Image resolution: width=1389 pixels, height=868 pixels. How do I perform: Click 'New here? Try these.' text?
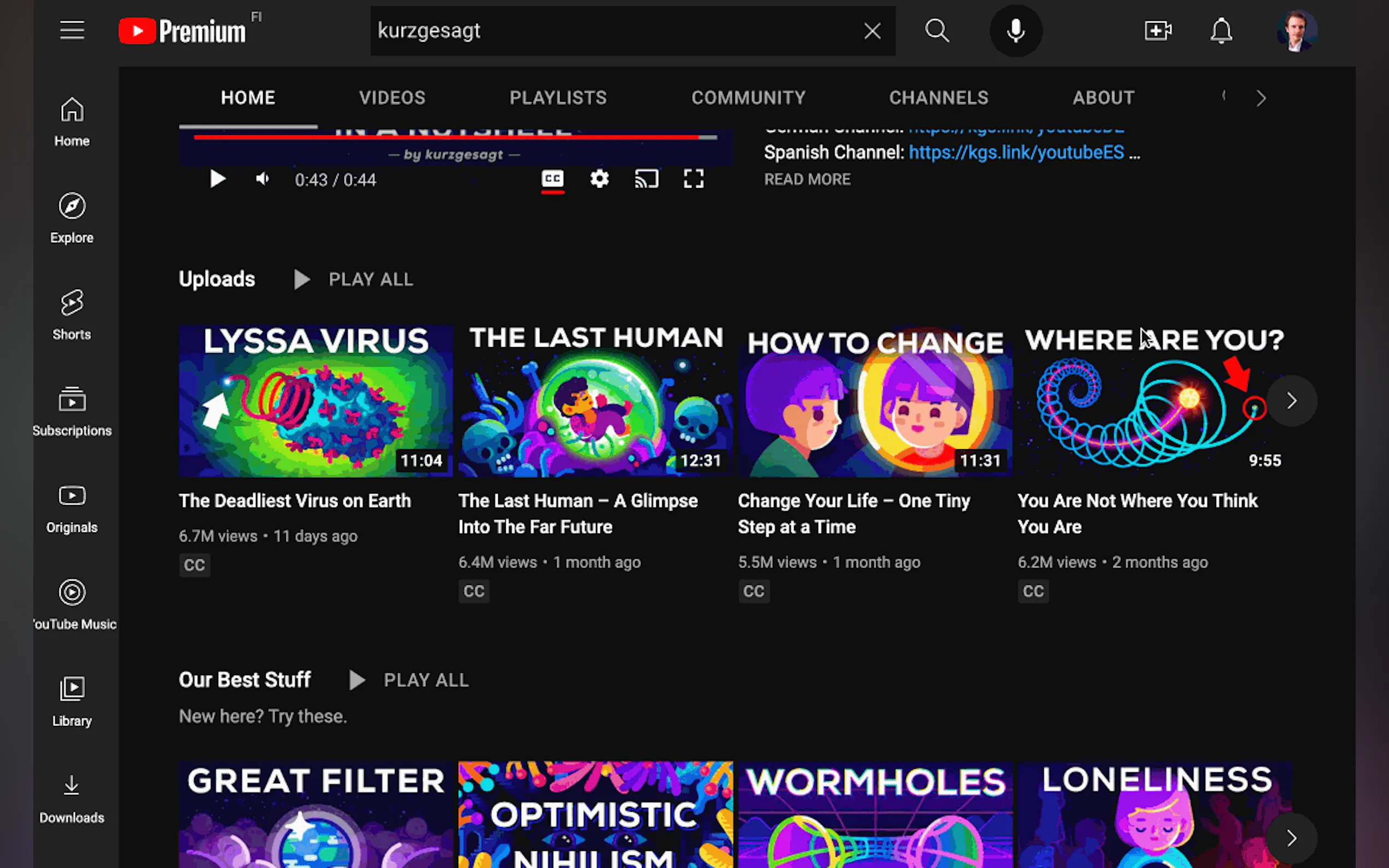pyautogui.click(x=262, y=717)
